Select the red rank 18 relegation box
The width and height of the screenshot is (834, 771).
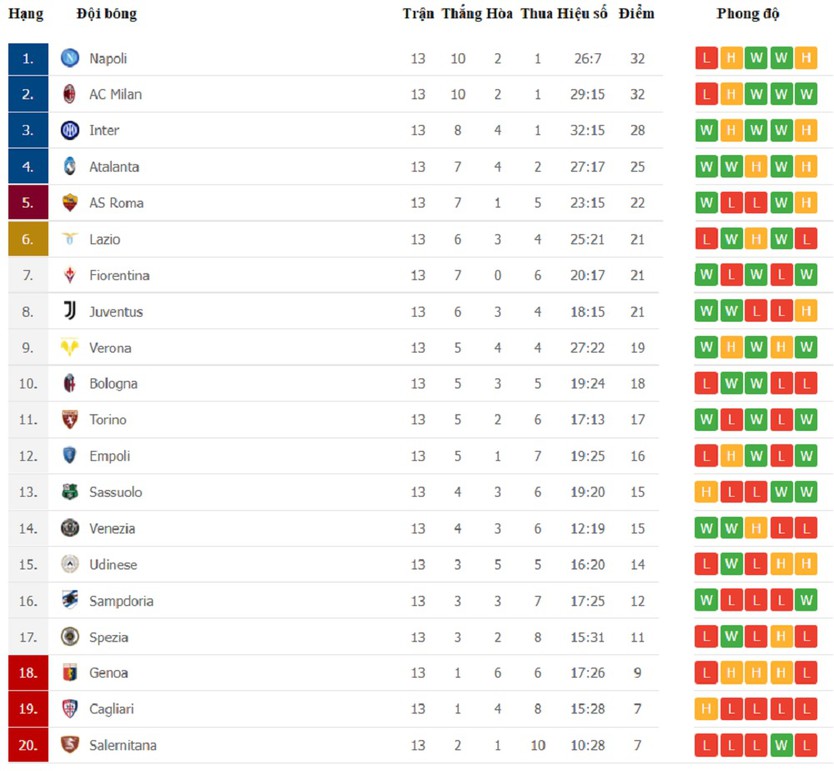coord(28,673)
